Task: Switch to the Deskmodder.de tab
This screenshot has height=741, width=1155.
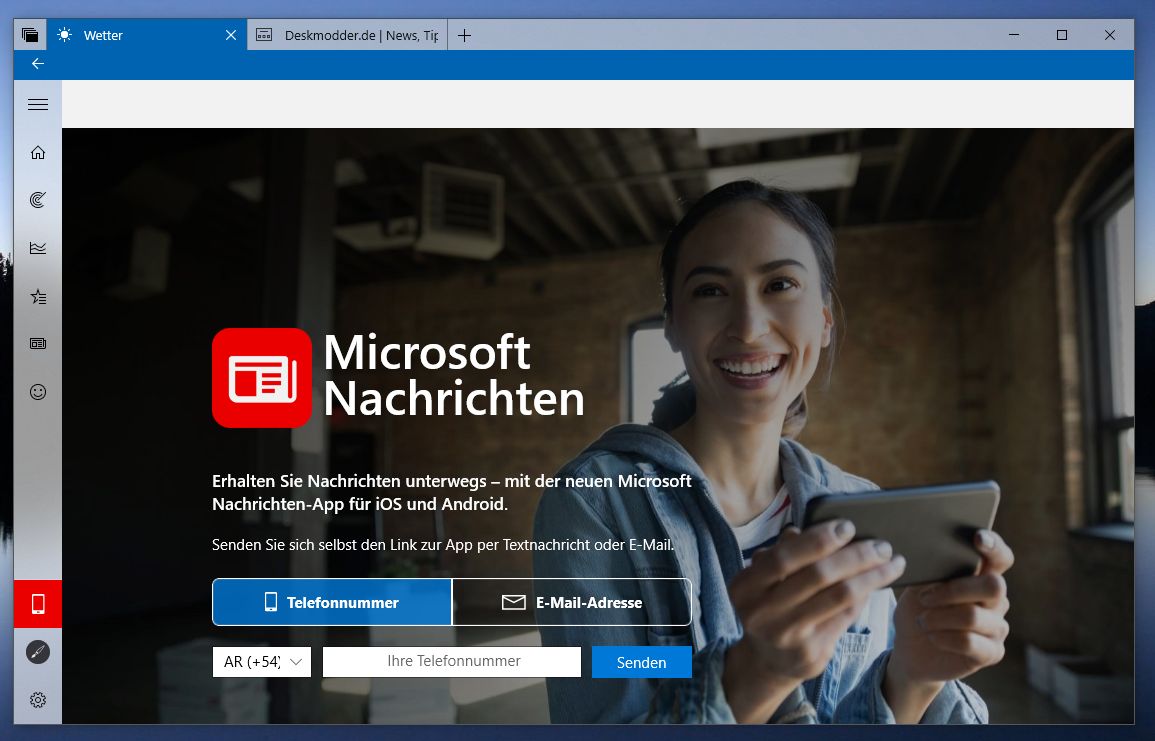Action: 348,35
